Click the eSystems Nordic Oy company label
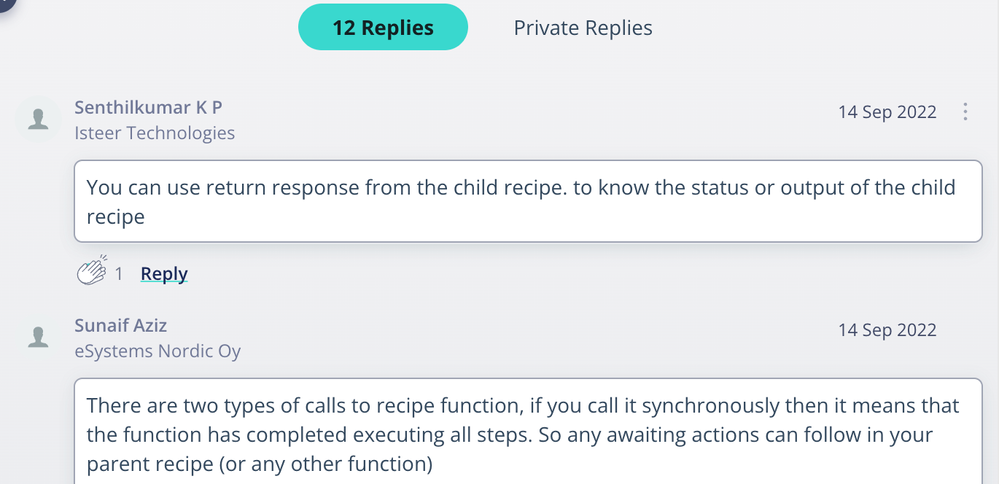Viewport: 999px width, 484px height. 157,351
